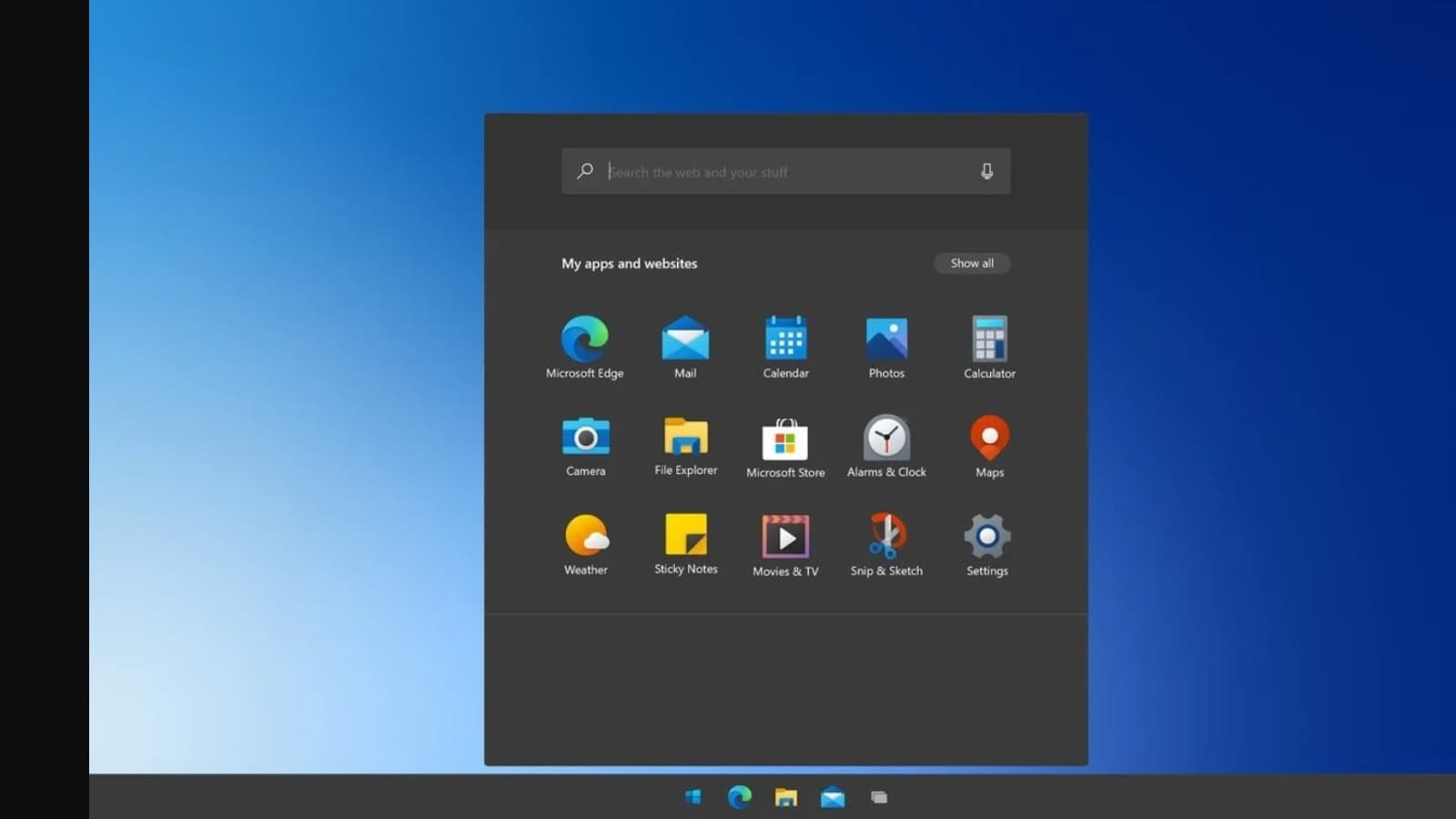Open Task View on the taskbar
This screenshot has height=819, width=1456.
(879, 797)
